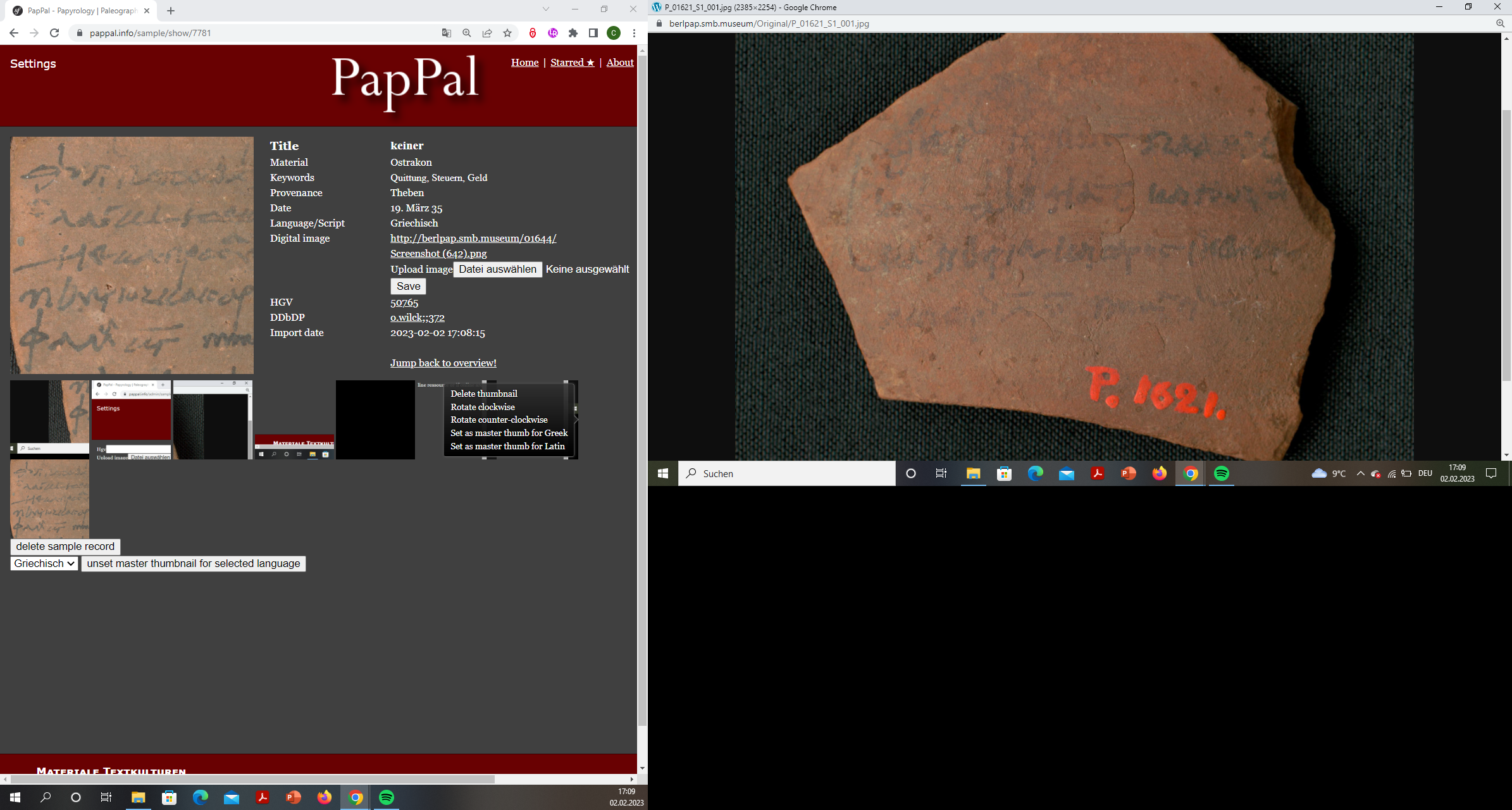1512x810 pixels.
Task: Choose Set as master thumb for Latin
Action: click(507, 446)
